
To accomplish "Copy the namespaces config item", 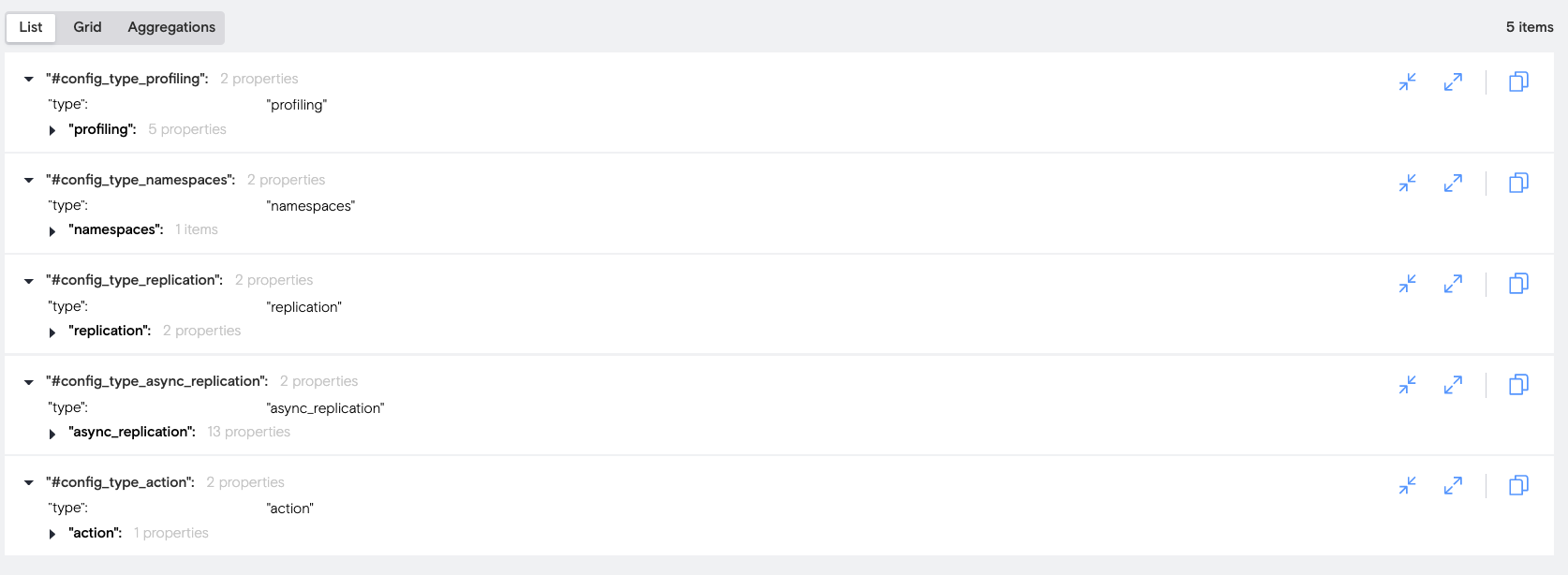I will click(x=1518, y=183).
